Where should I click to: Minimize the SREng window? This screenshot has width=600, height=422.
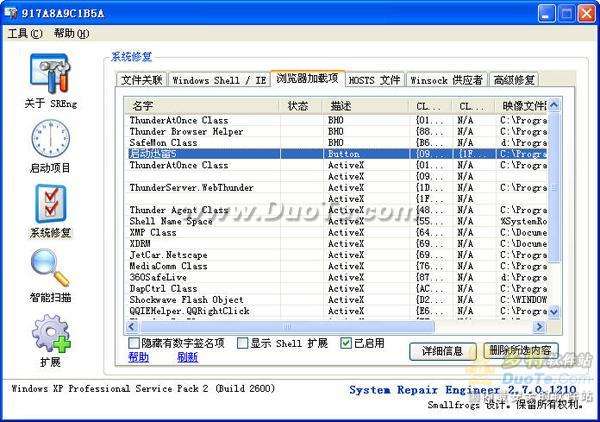(546, 13)
